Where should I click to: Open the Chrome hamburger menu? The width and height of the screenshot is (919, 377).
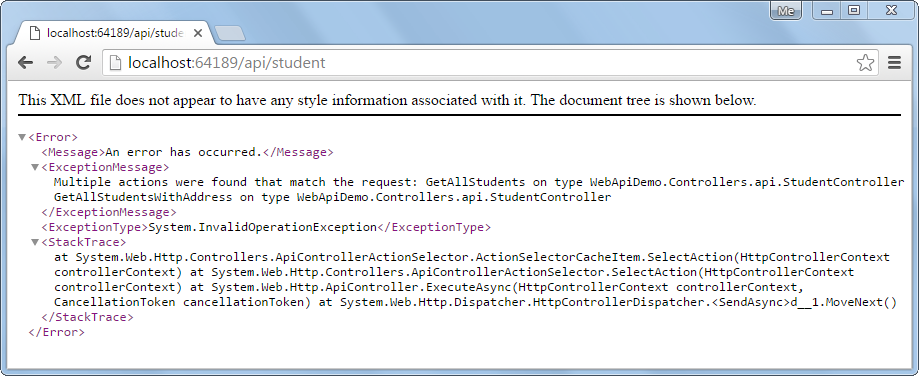(x=894, y=63)
